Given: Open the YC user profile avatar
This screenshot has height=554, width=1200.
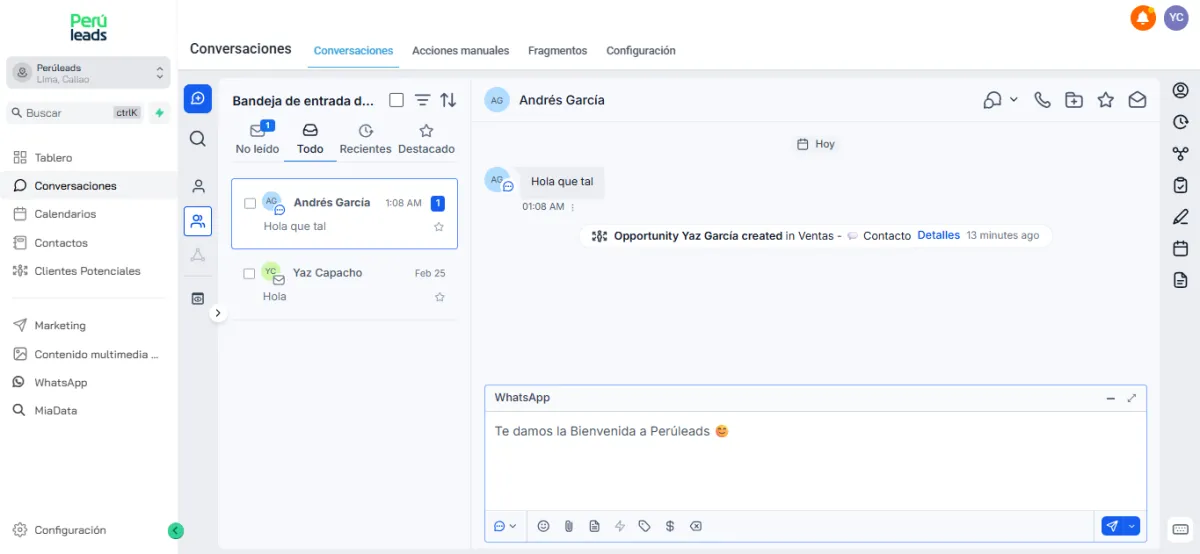Looking at the screenshot, I should 1176,18.
